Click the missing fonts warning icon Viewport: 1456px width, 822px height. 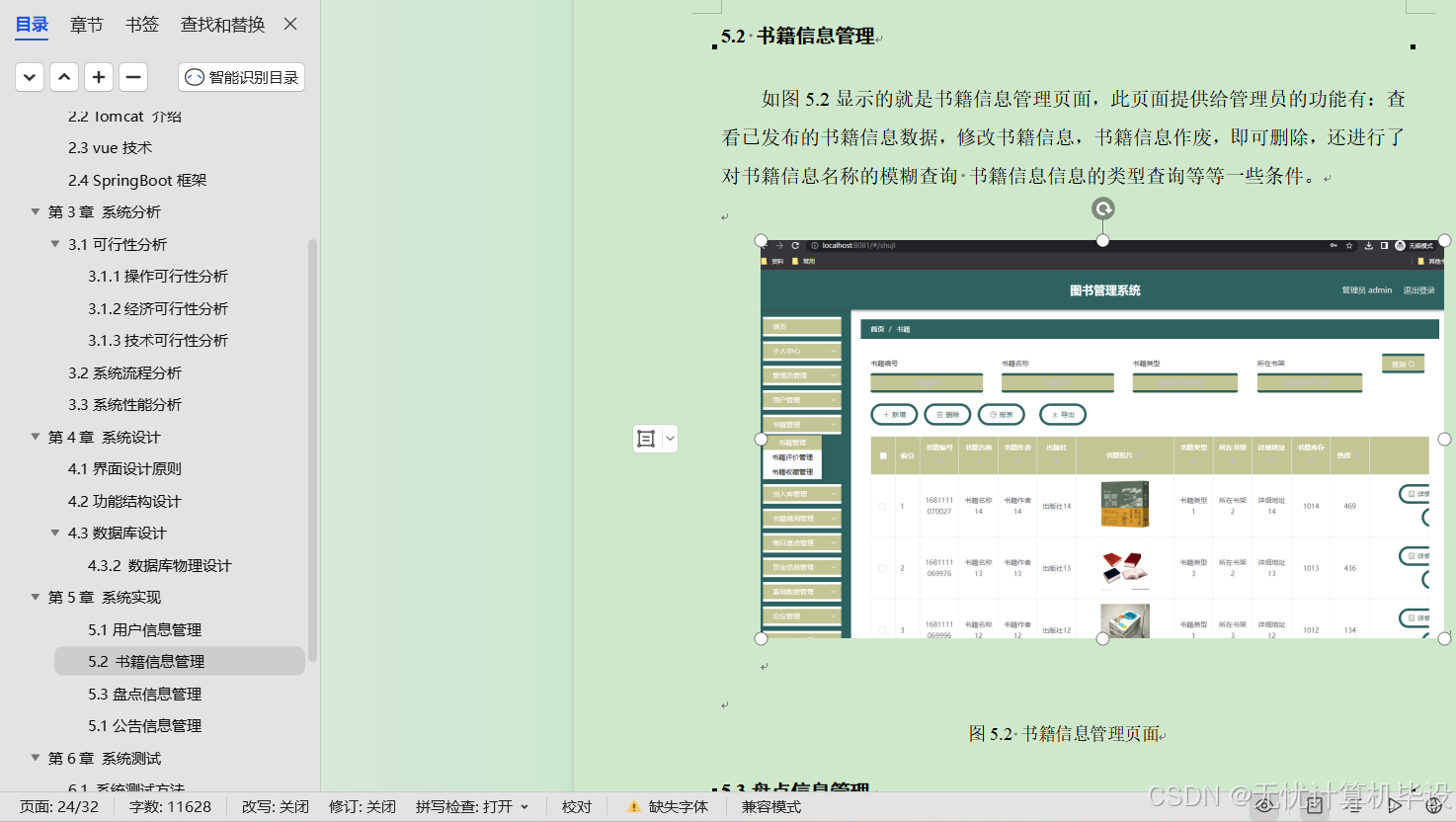point(633,806)
